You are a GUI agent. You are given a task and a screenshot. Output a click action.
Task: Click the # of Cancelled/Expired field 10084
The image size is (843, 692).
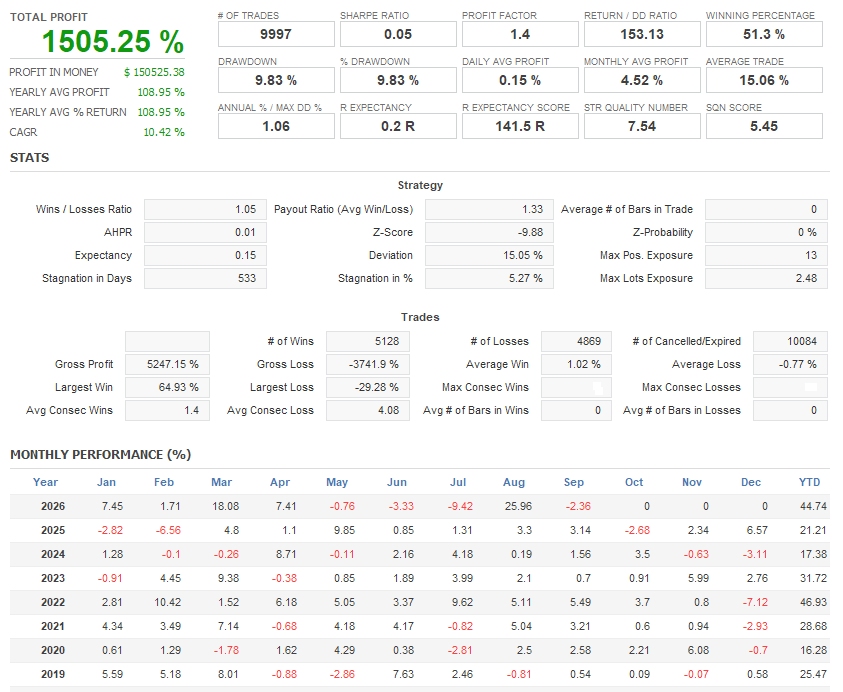click(x=790, y=341)
